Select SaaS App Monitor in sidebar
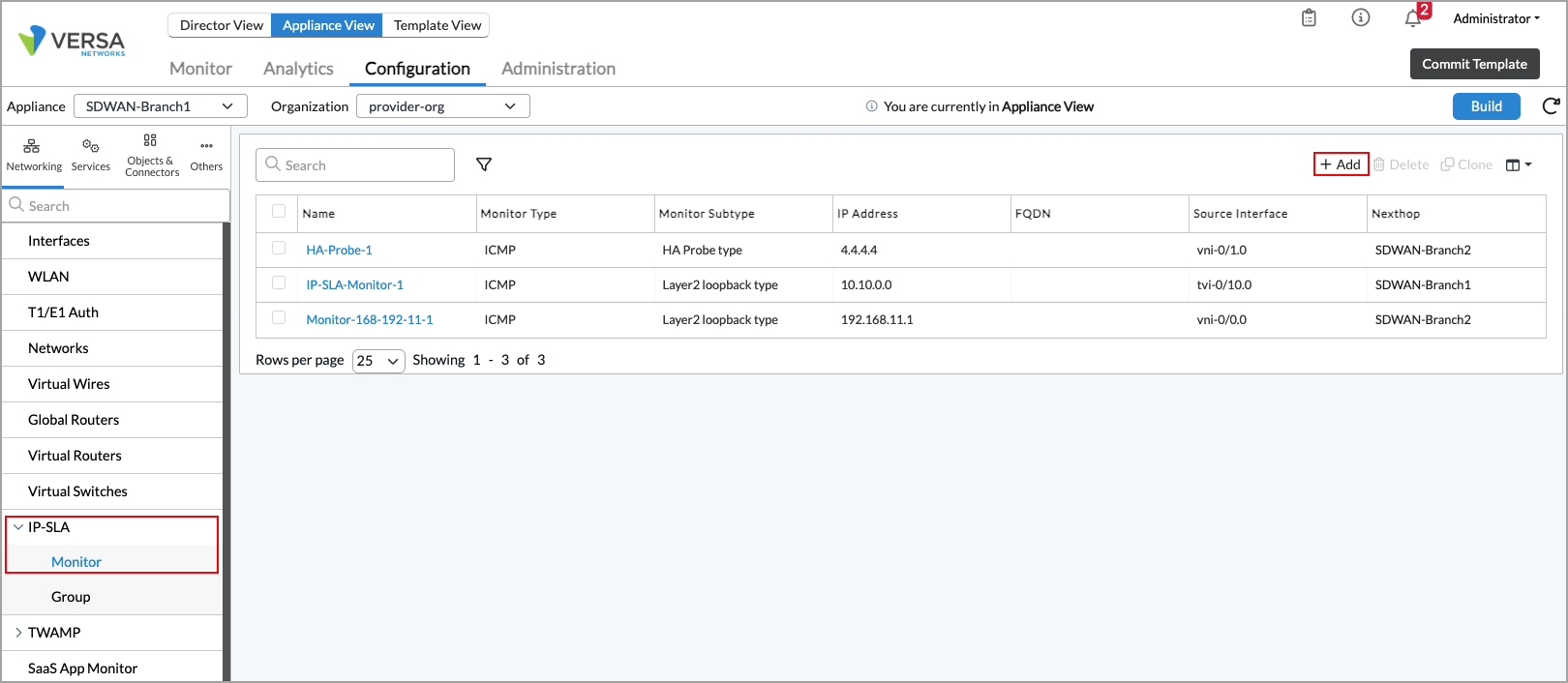 coord(112,668)
